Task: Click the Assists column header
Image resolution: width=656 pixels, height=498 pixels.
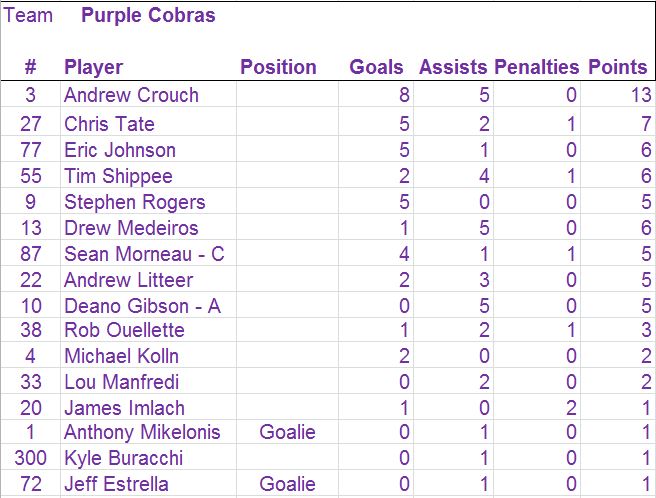Action: tap(453, 67)
